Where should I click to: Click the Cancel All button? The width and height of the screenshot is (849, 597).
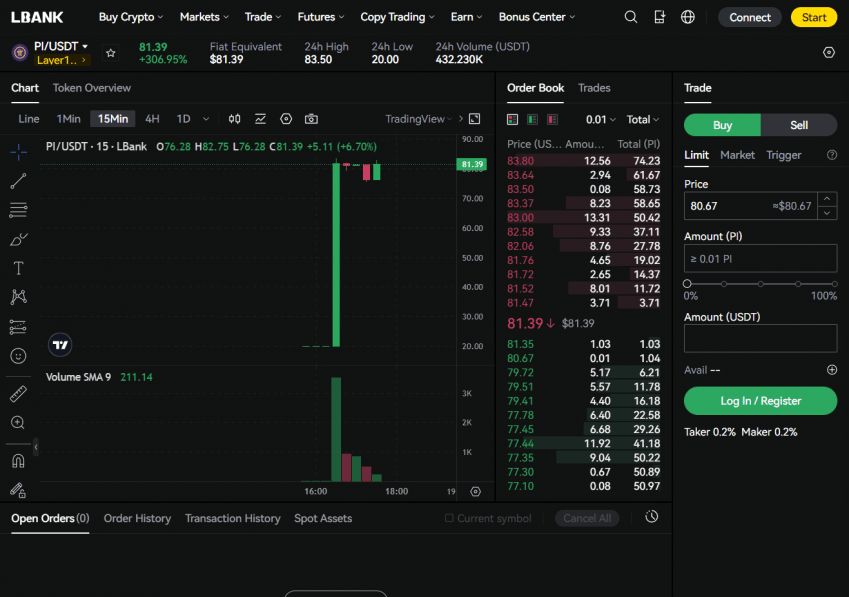click(587, 519)
